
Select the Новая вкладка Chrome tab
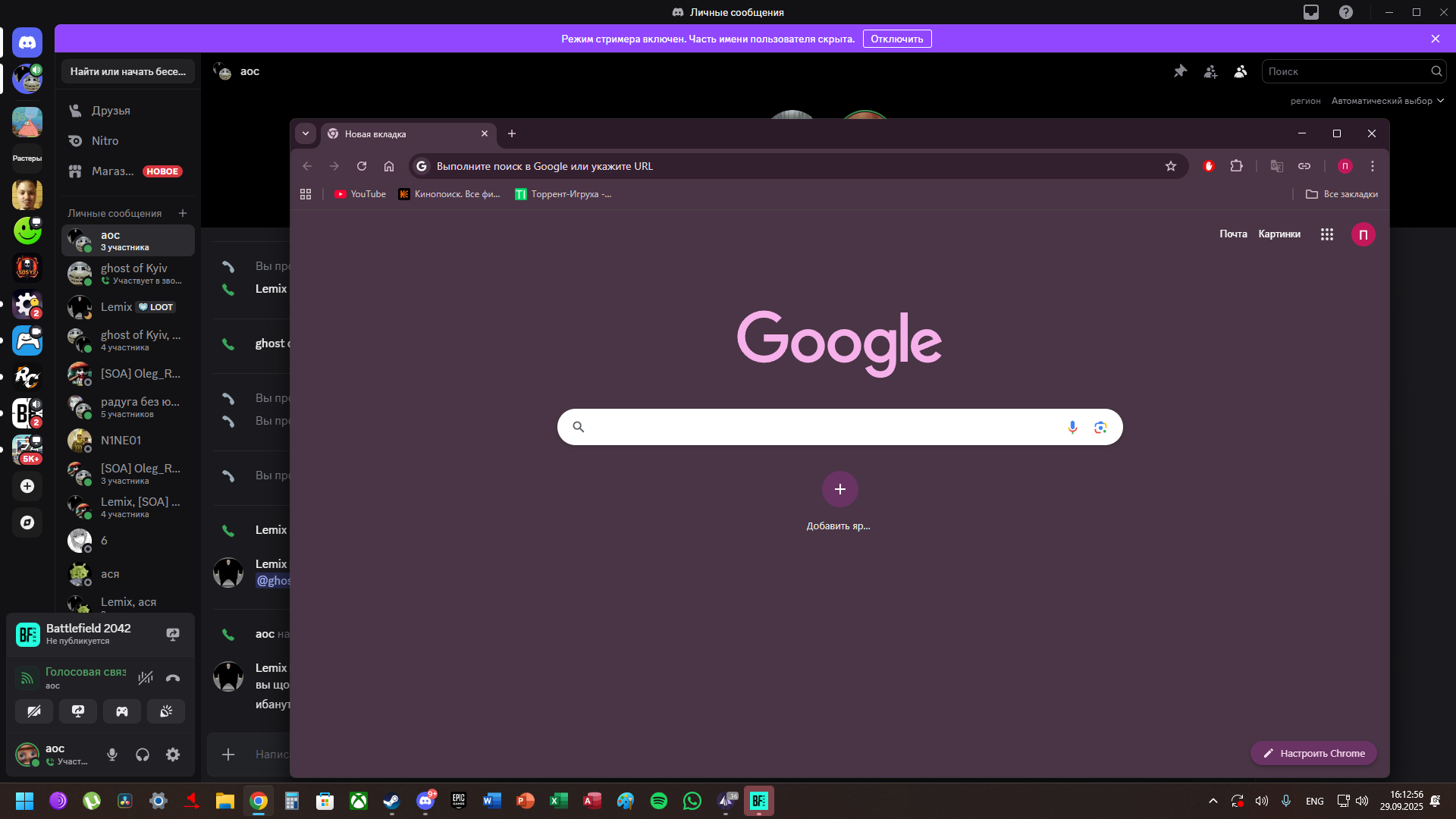pos(409,134)
